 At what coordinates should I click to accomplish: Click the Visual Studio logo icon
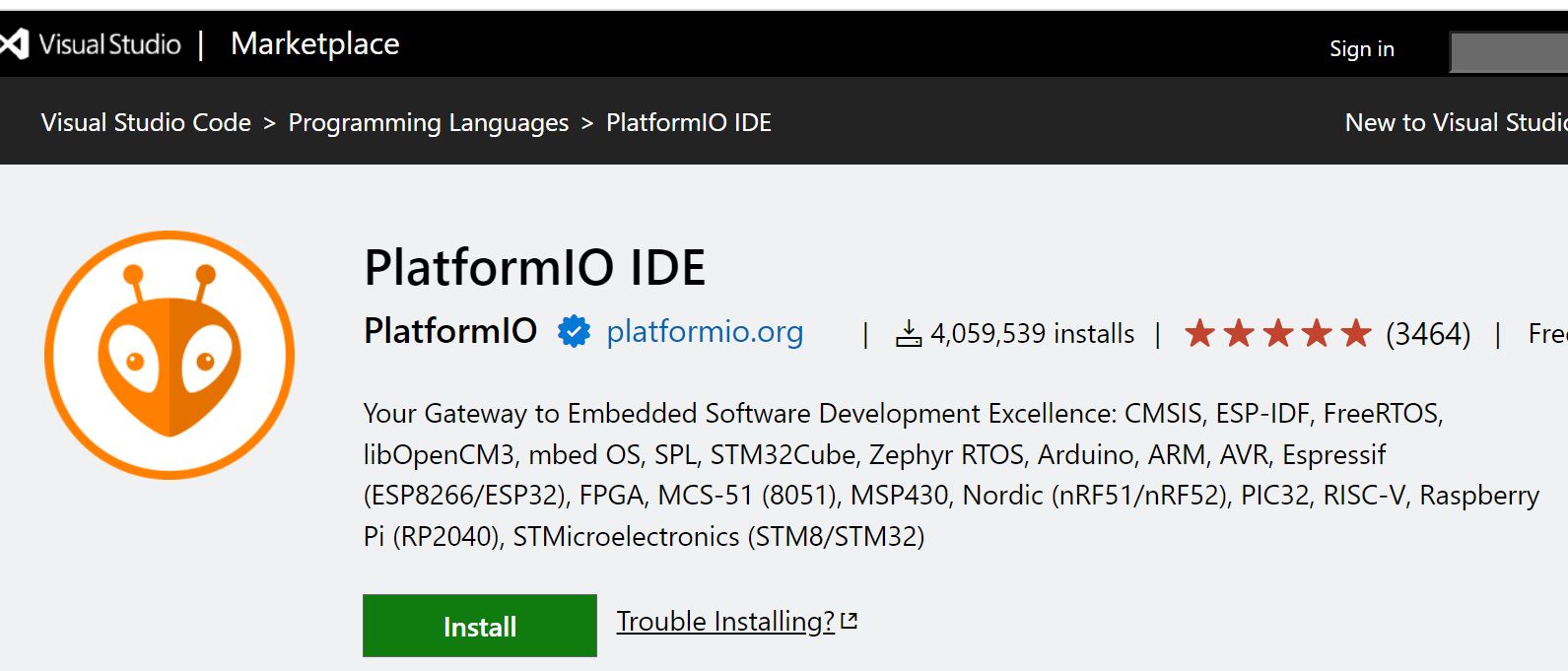(x=14, y=44)
